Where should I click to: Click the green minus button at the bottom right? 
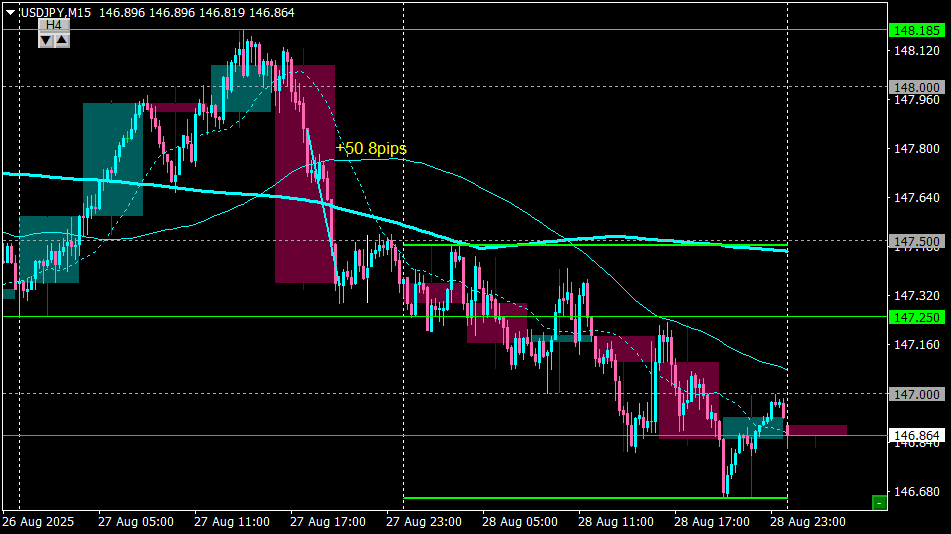(x=879, y=502)
